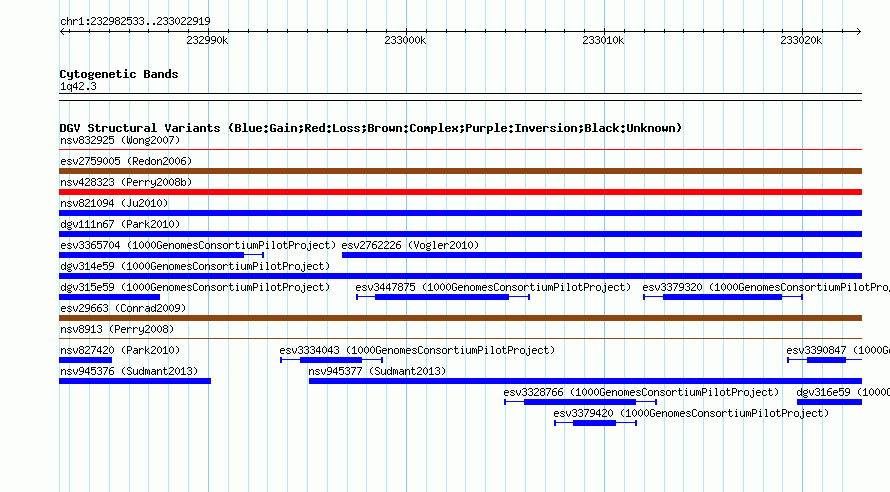This screenshot has width=890, height=492.
Task: Click the 232990k ruler tick label
Action: pyautogui.click(x=207, y=40)
